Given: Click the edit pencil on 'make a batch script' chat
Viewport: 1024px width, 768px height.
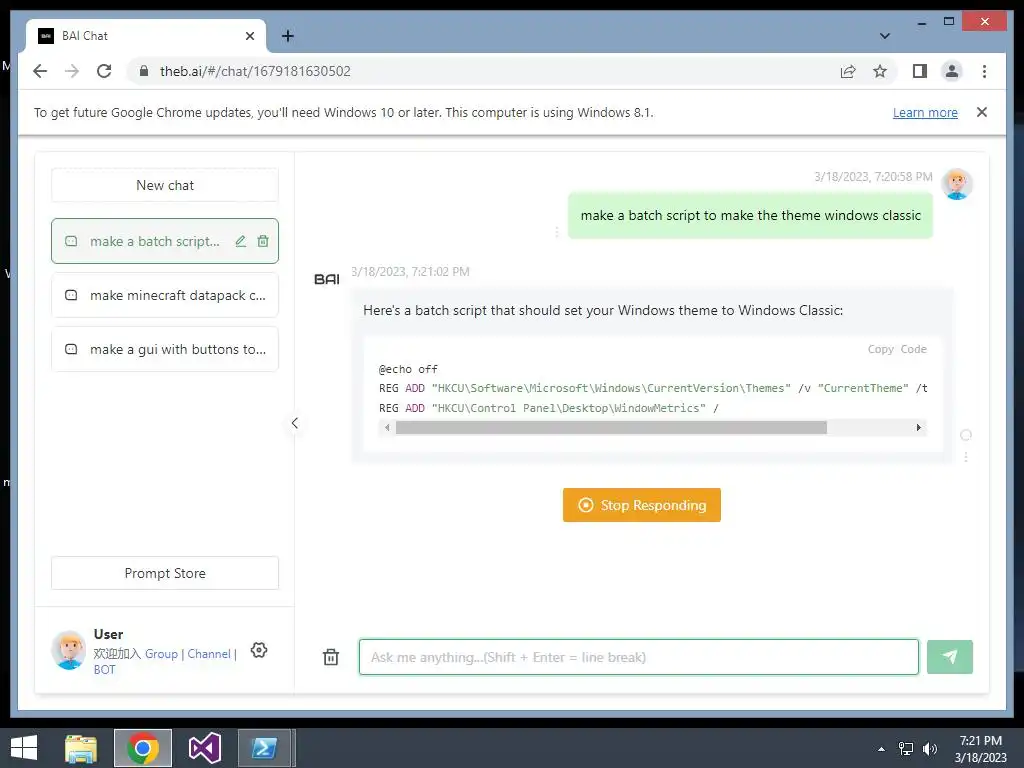Looking at the screenshot, I should click(240, 242).
